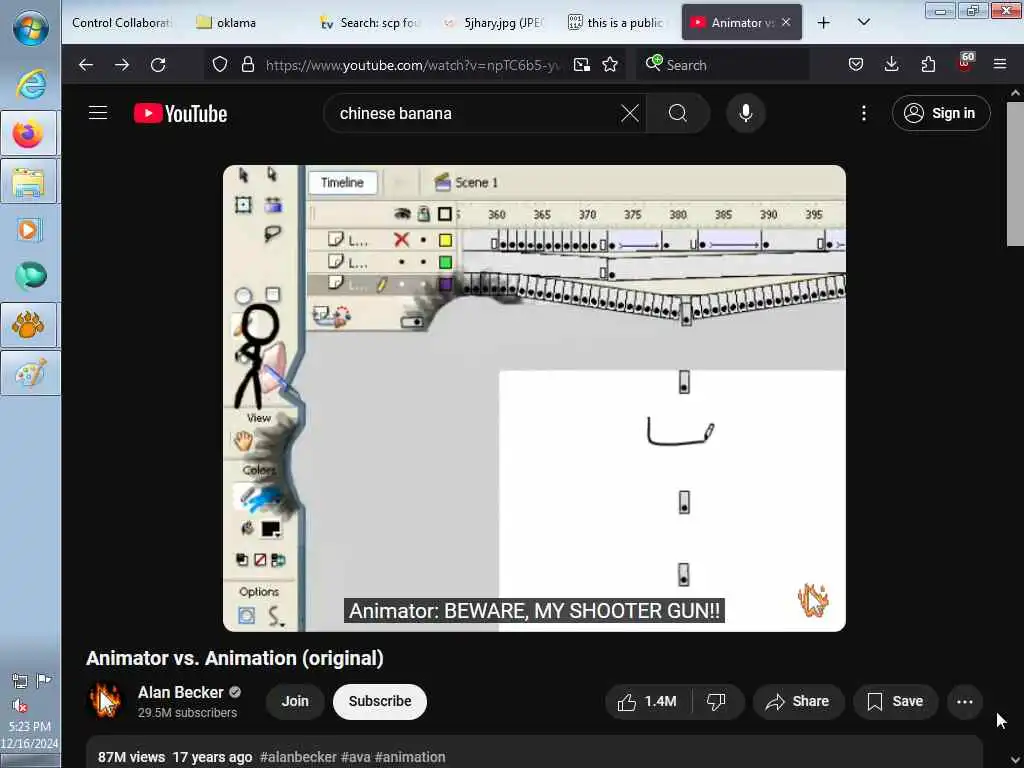The image size is (1024, 768).
Task: Open Alan Becker's channel avatar
Action: pos(106,701)
